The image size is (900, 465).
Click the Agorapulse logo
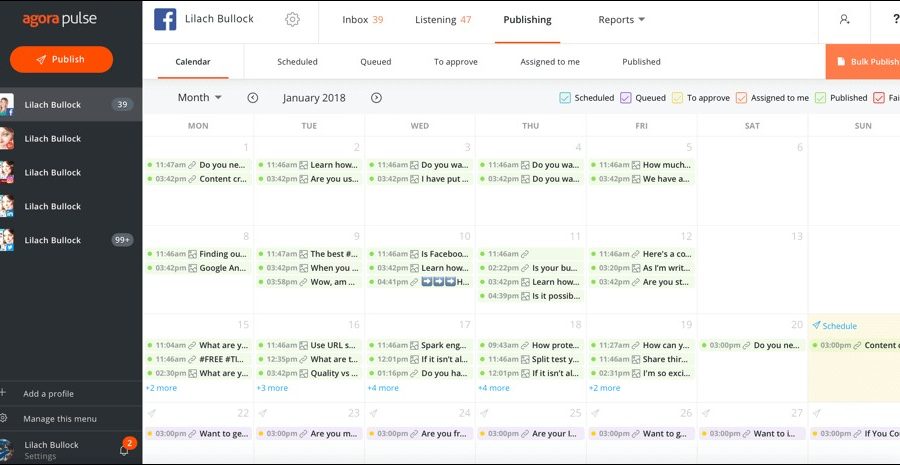pos(60,20)
